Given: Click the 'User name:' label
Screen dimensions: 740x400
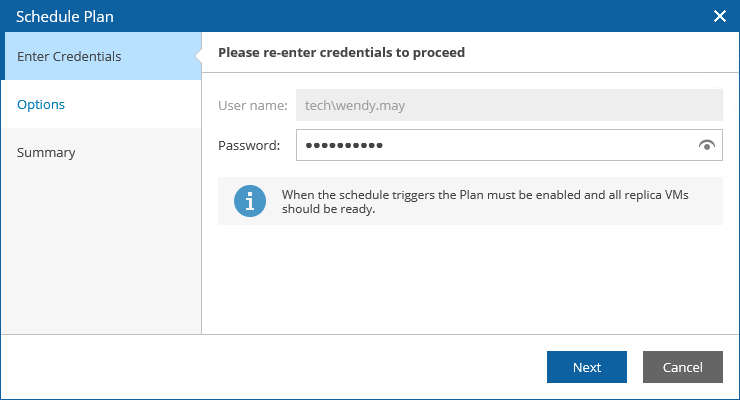Looking at the screenshot, I should [x=253, y=105].
